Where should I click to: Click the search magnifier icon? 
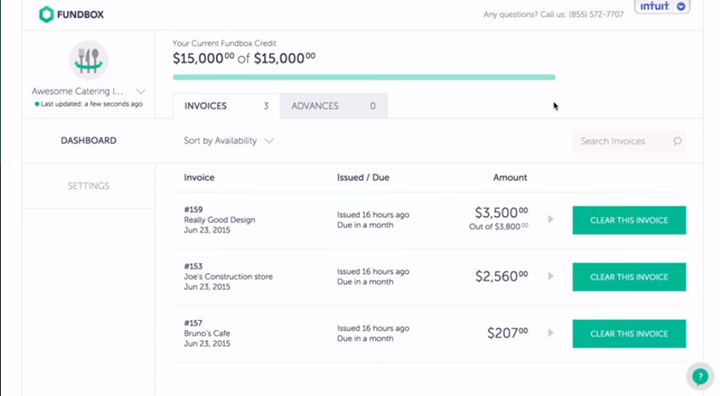[677, 141]
